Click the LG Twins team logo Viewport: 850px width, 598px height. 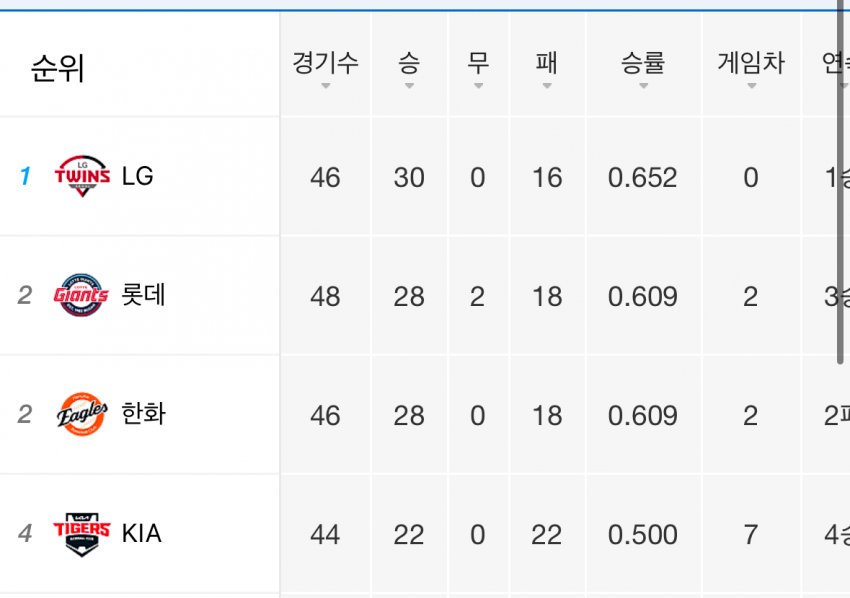pos(82,176)
